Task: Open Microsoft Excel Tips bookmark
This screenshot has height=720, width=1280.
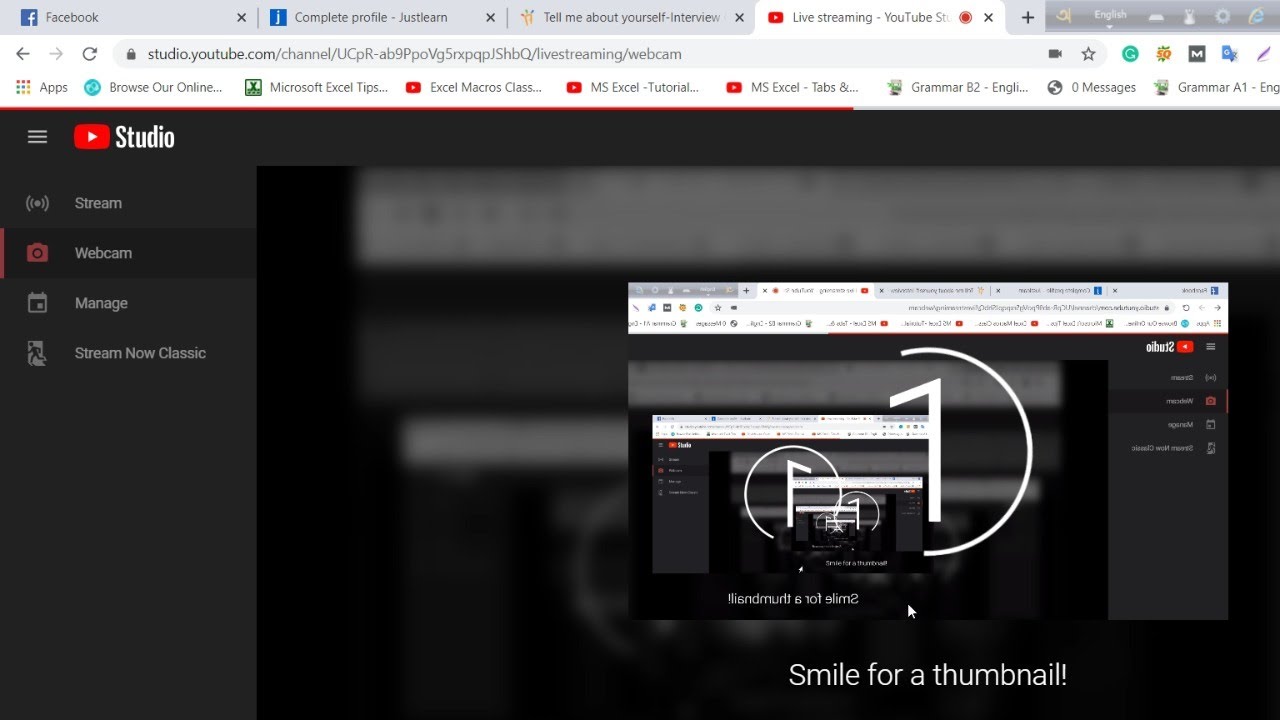Action: [x=316, y=87]
